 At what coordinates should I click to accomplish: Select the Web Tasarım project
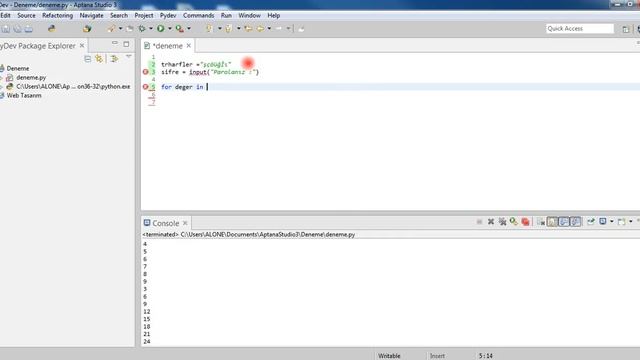coord(24,96)
